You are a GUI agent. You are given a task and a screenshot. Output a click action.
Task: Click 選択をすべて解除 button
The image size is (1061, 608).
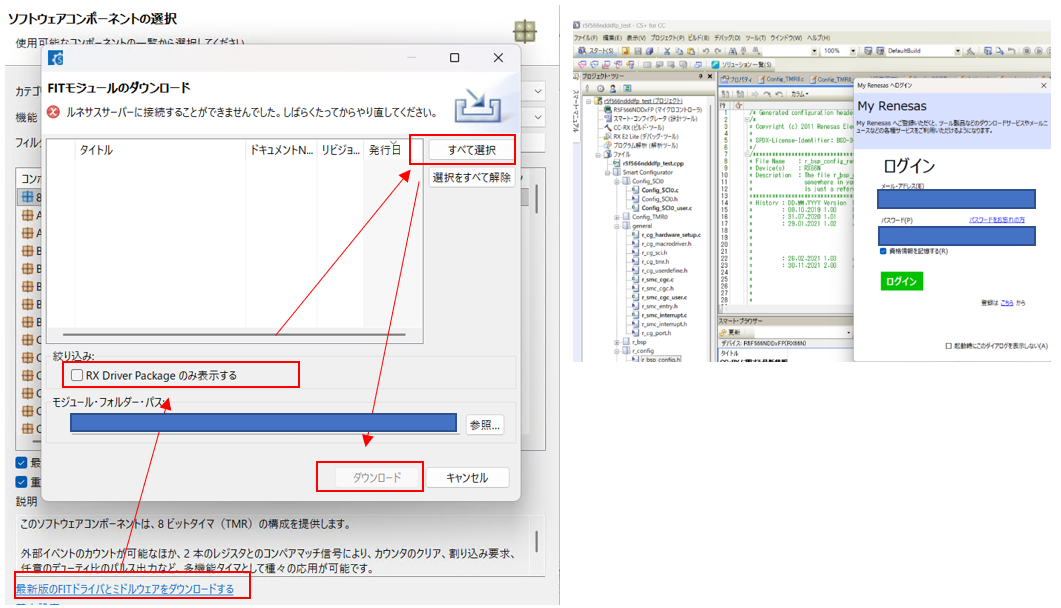tap(472, 177)
